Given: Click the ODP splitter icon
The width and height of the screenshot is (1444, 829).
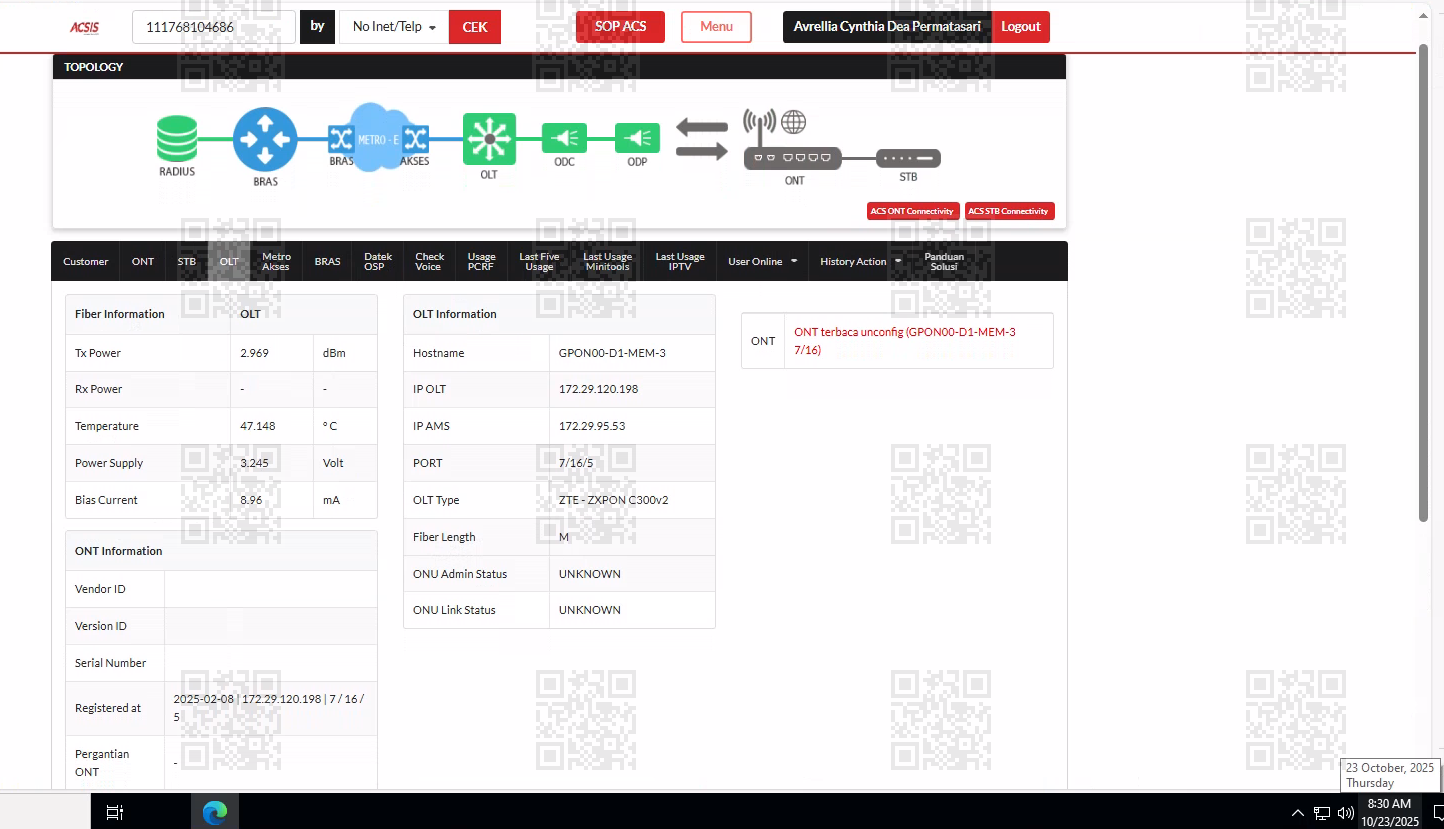Looking at the screenshot, I should 637,138.
